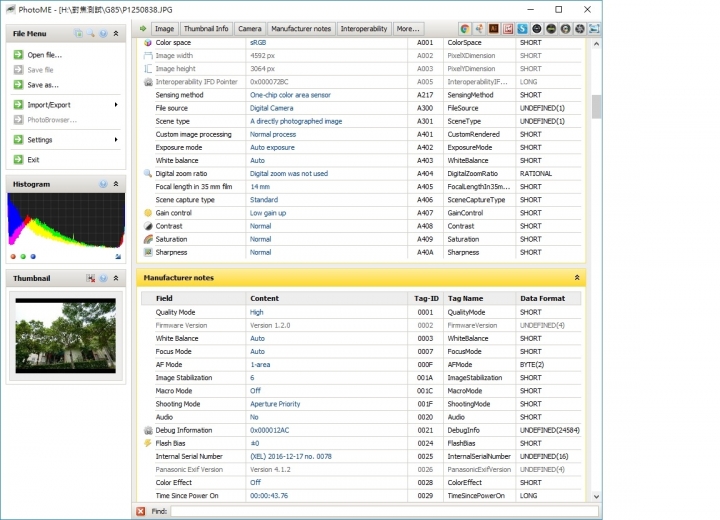Click the remove-thumbnail icon with red X
This screenshot has width=720, height=520.
point(91,278)
